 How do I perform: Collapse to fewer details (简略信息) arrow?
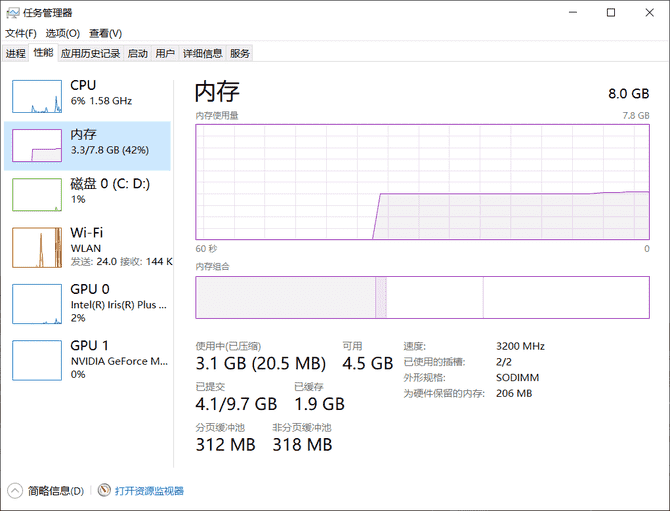coord(15,491)
